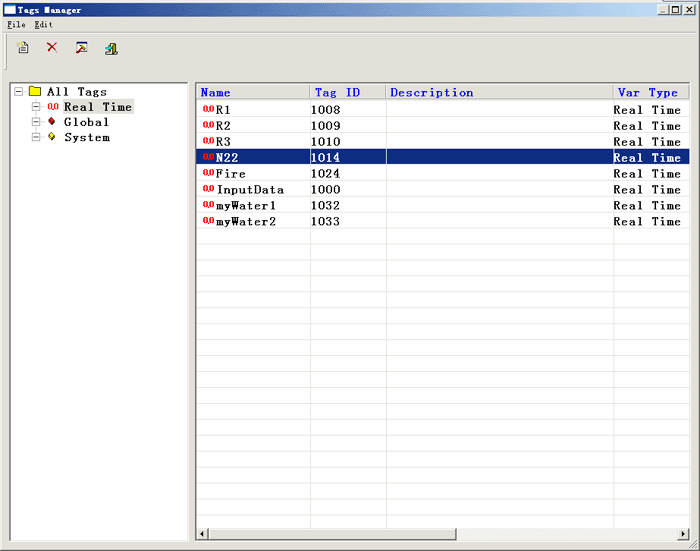This screenshot has width=700, height=551.
Task: Click Tag ID value 1009
Action: click(325, 125)
